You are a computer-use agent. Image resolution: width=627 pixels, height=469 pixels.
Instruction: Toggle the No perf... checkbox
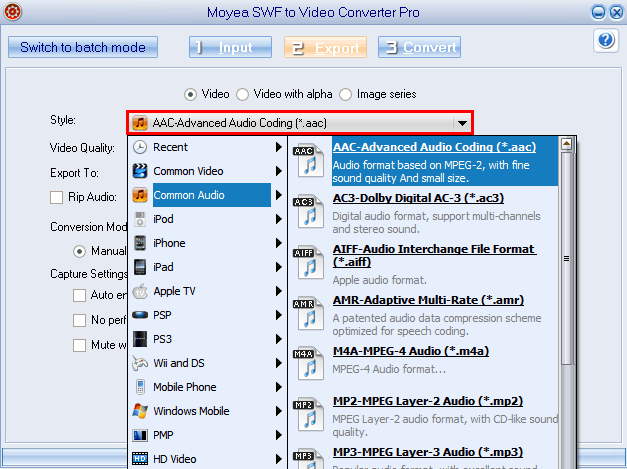(79, 320)
